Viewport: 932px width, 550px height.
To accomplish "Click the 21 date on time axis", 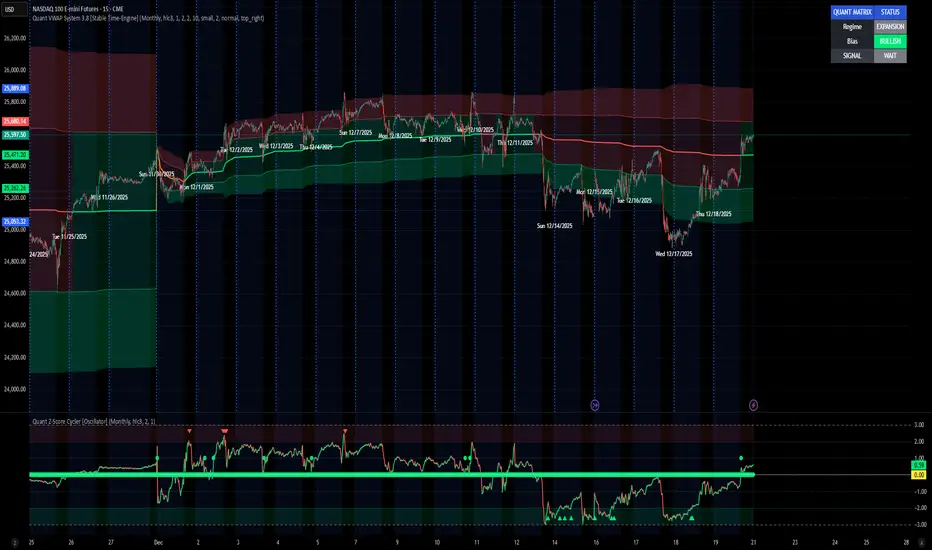I will [753, 542].
